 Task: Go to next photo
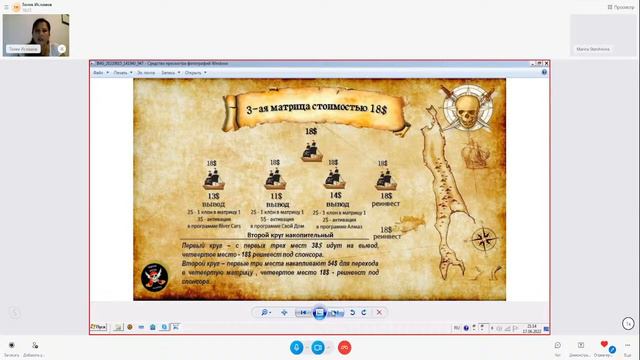point(336,313)
